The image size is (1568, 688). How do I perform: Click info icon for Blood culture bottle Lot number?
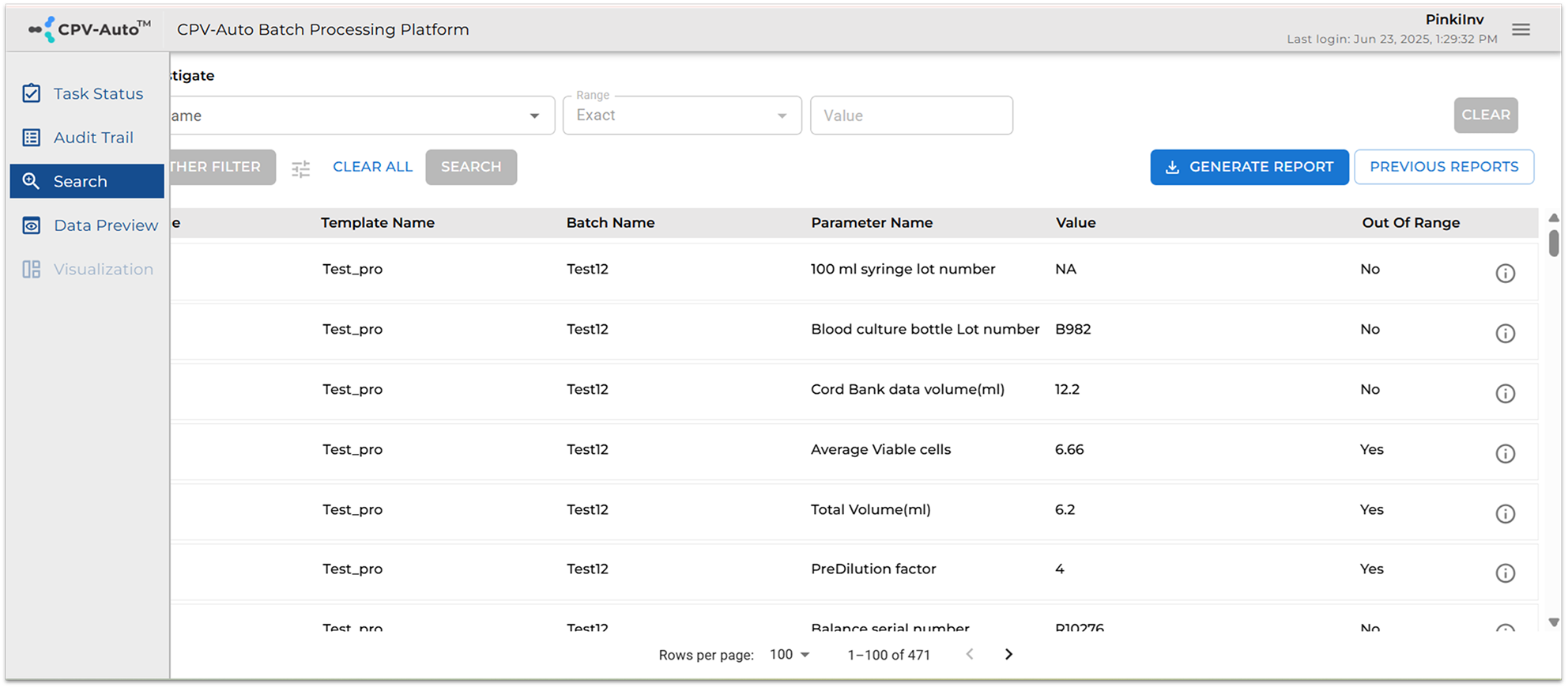1505,333
